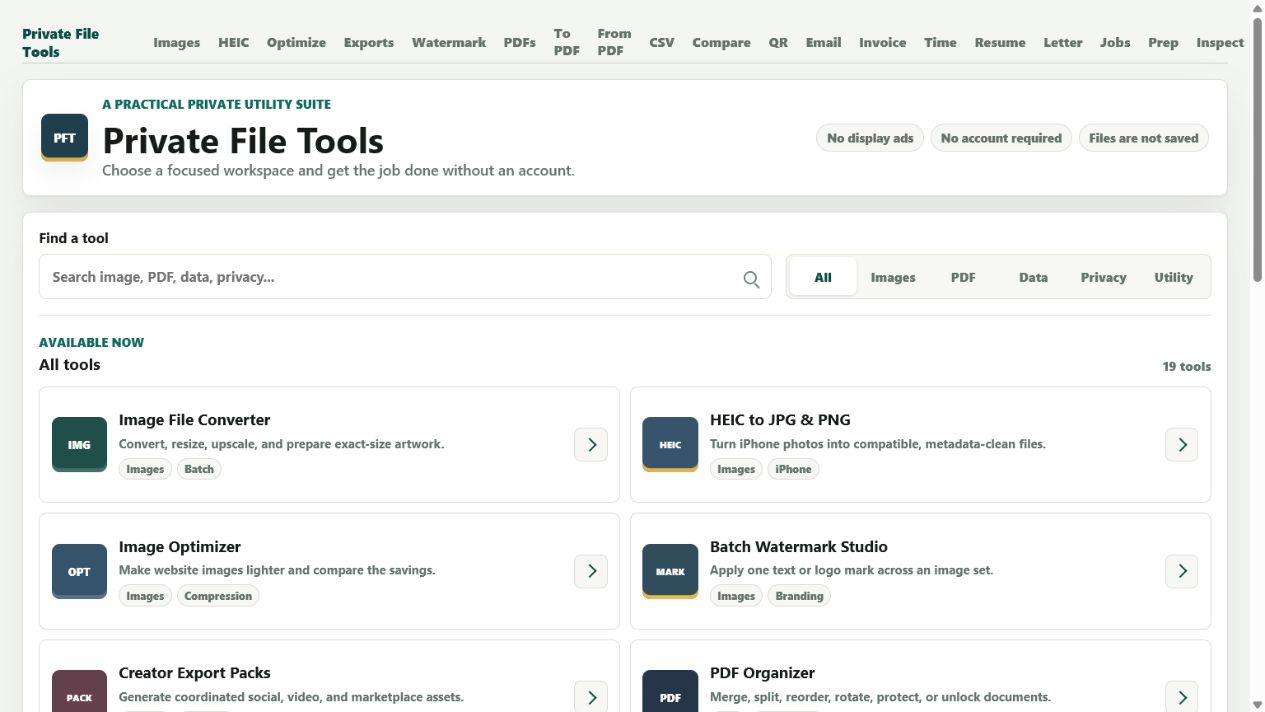Open Email nav link
The width and height of the screenshot is (1265, 712).
[824, 42]
